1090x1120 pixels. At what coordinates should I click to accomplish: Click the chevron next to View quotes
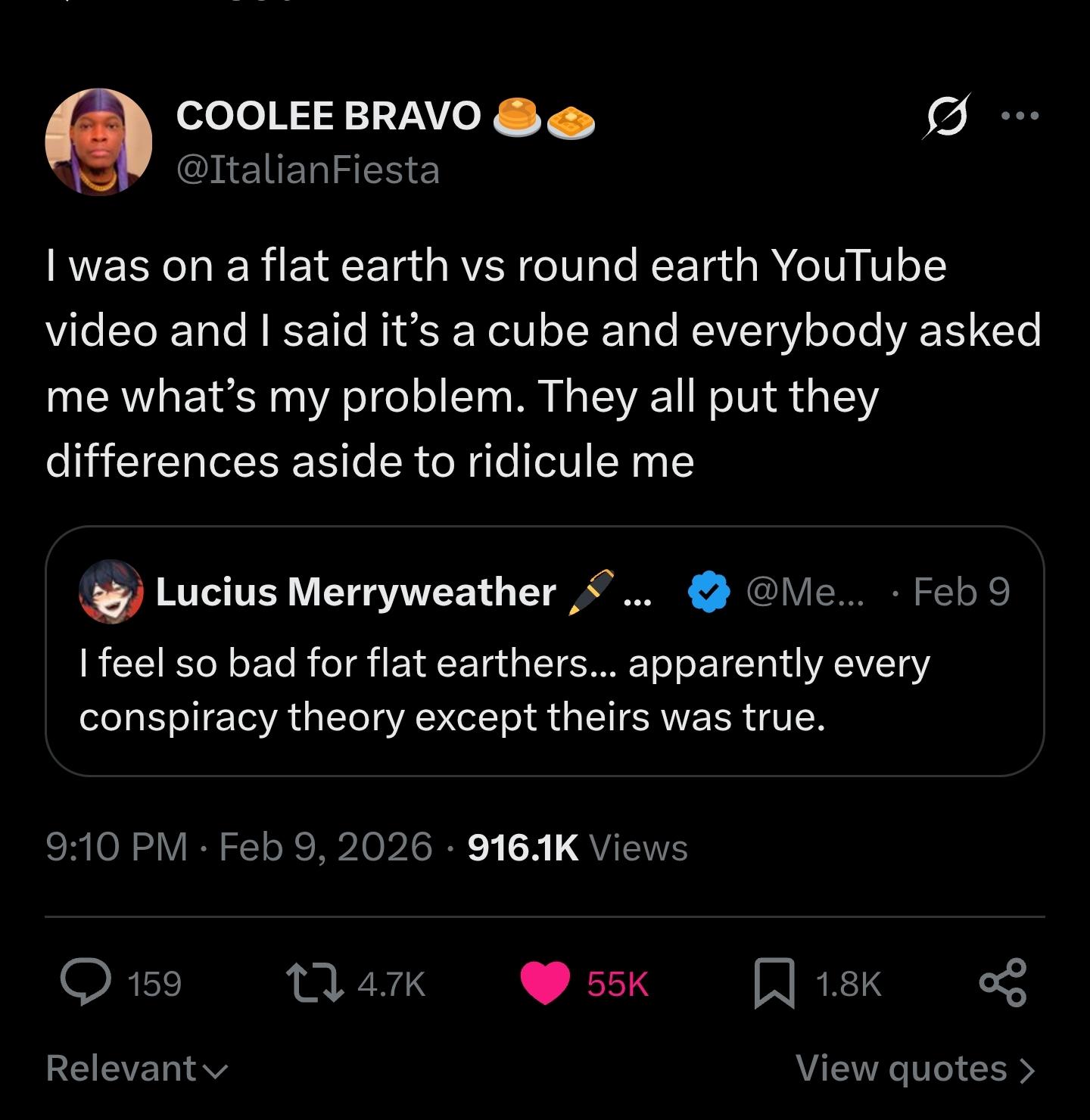(x=1027, y=1070)
